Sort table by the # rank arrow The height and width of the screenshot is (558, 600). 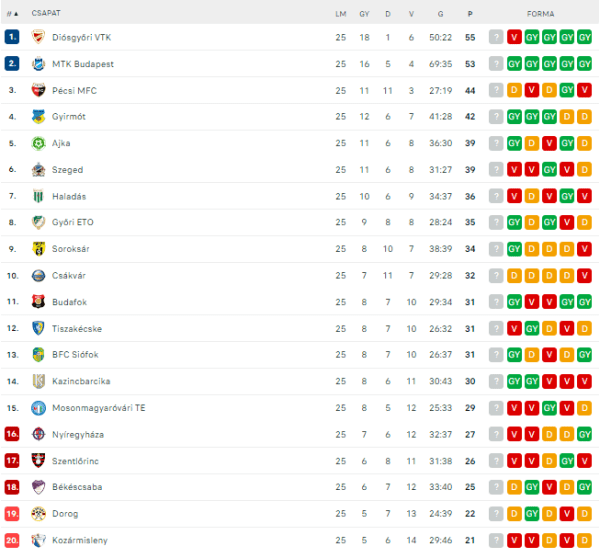tap(13, 14)
